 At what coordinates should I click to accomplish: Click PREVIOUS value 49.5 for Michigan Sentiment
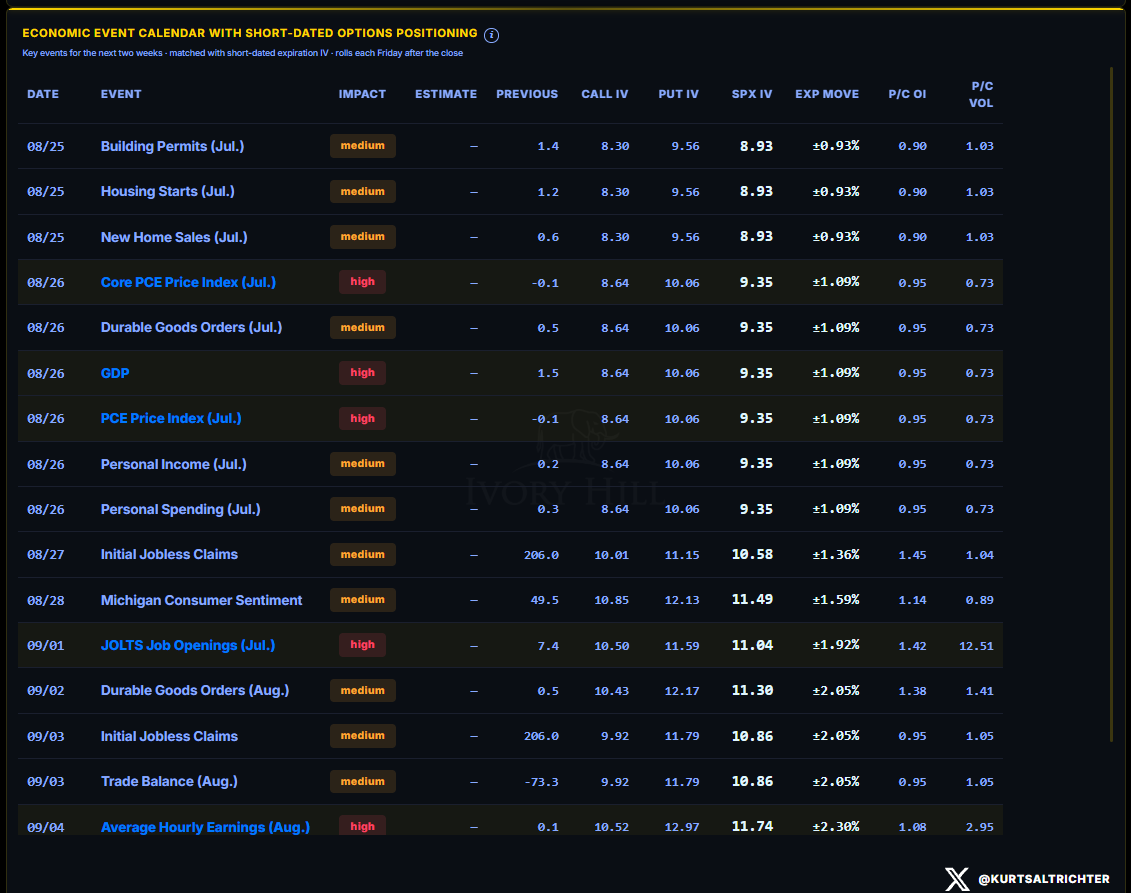[545, 600]
